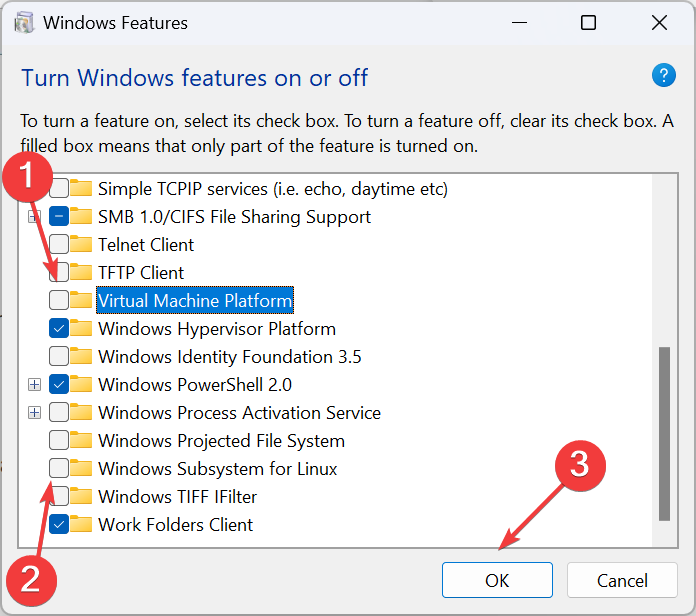Uncheck the Windows Hypervisor Platform checkbox
696x616 pixels.
coord(59,328)
